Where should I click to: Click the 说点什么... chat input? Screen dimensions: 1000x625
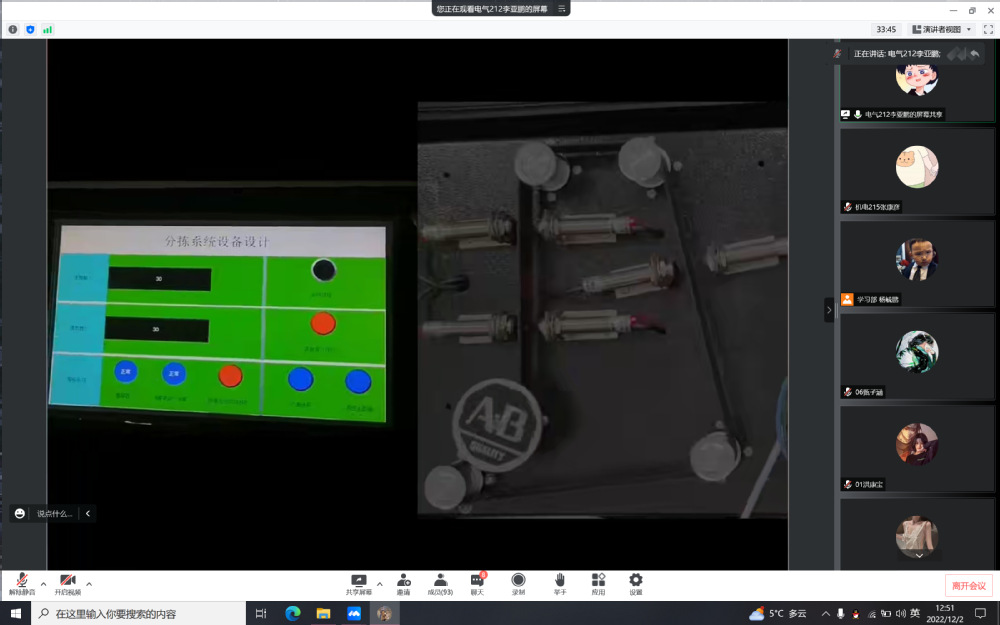point(54,513)
